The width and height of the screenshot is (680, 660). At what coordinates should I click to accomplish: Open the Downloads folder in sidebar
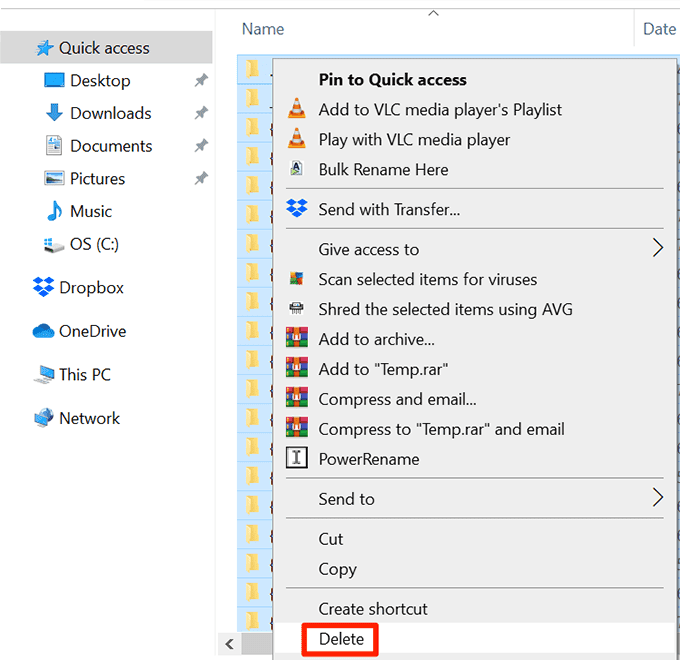(x=110, y=113)
